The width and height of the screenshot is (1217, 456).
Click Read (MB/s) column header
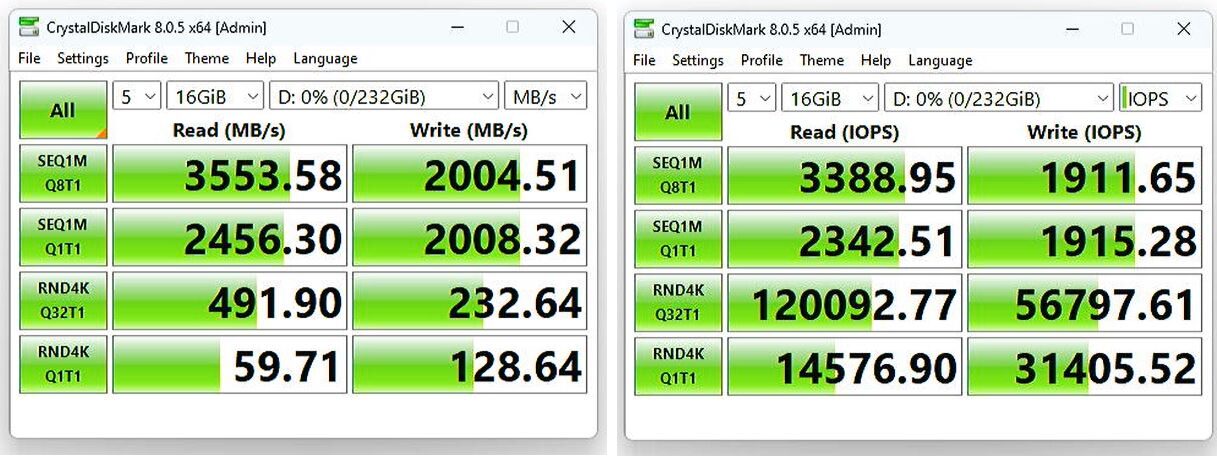(230, 130)
